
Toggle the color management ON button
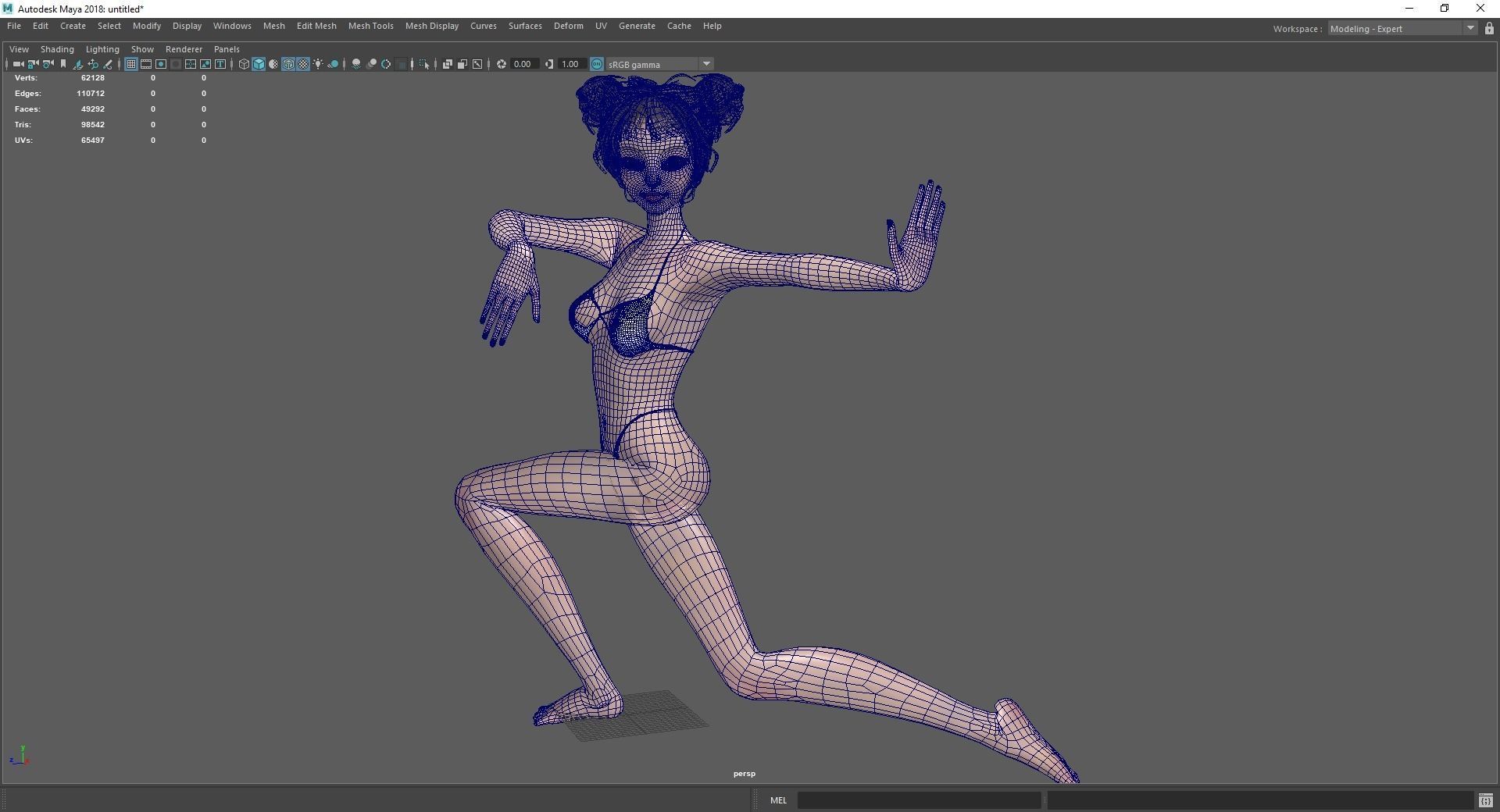[597, 64]
